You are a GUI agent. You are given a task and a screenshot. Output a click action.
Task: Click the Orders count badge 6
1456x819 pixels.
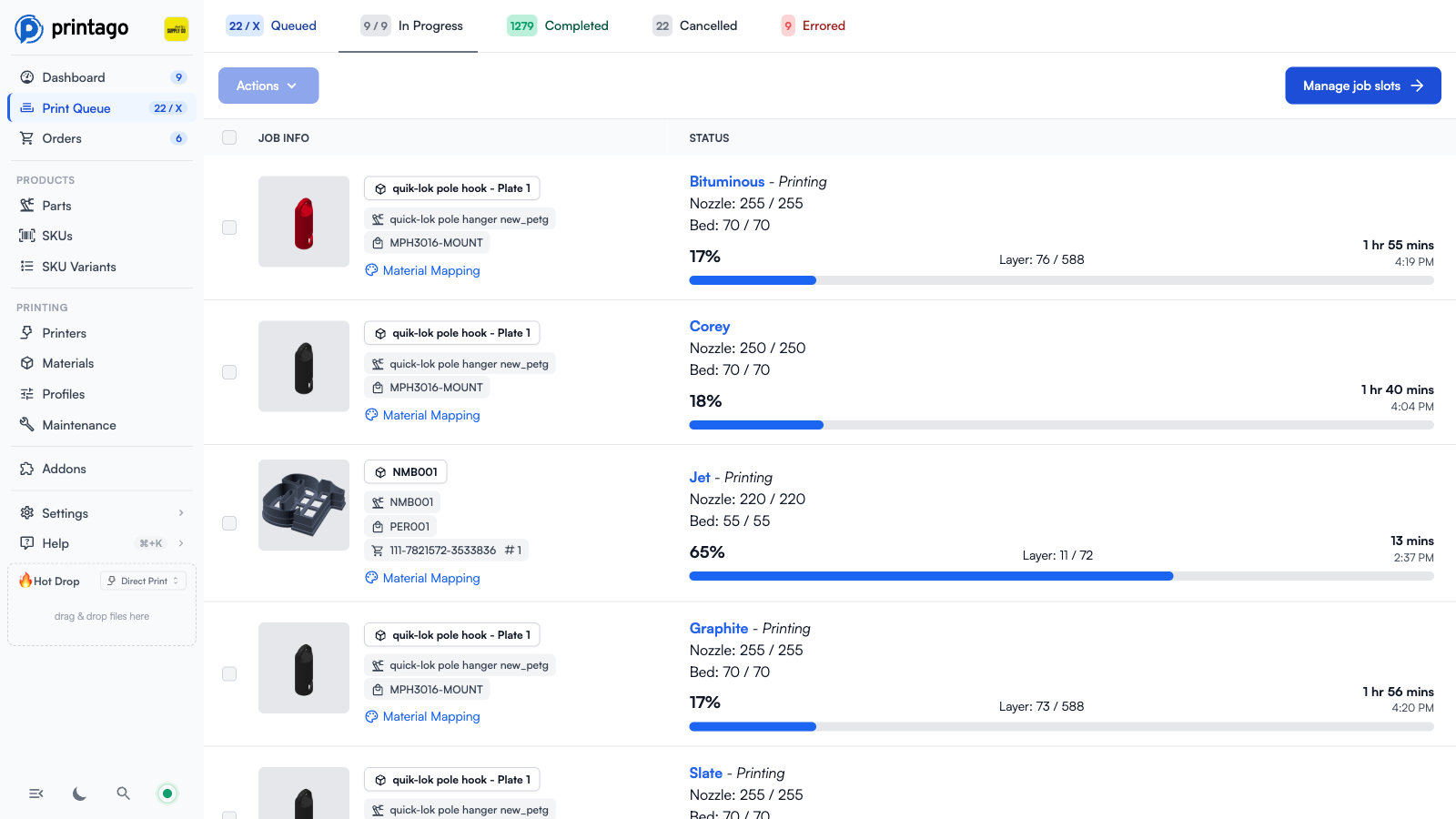[x=178, y=138]
